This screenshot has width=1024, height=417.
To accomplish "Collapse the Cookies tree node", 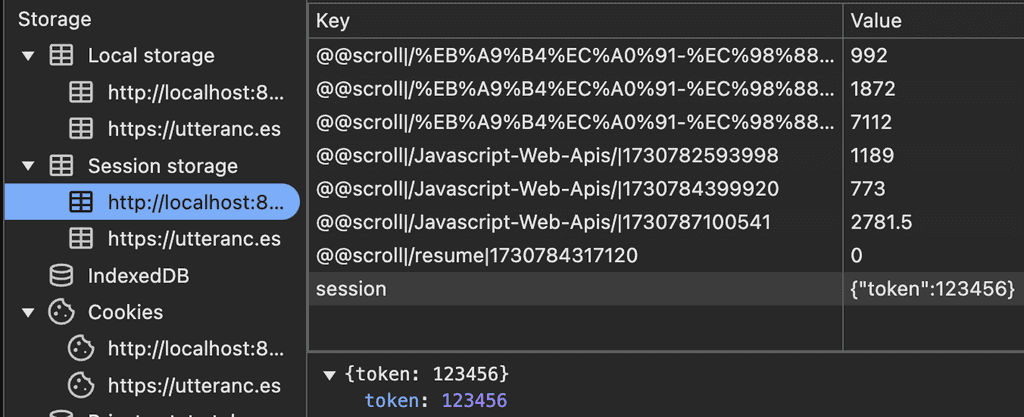I will pos(27,313).
